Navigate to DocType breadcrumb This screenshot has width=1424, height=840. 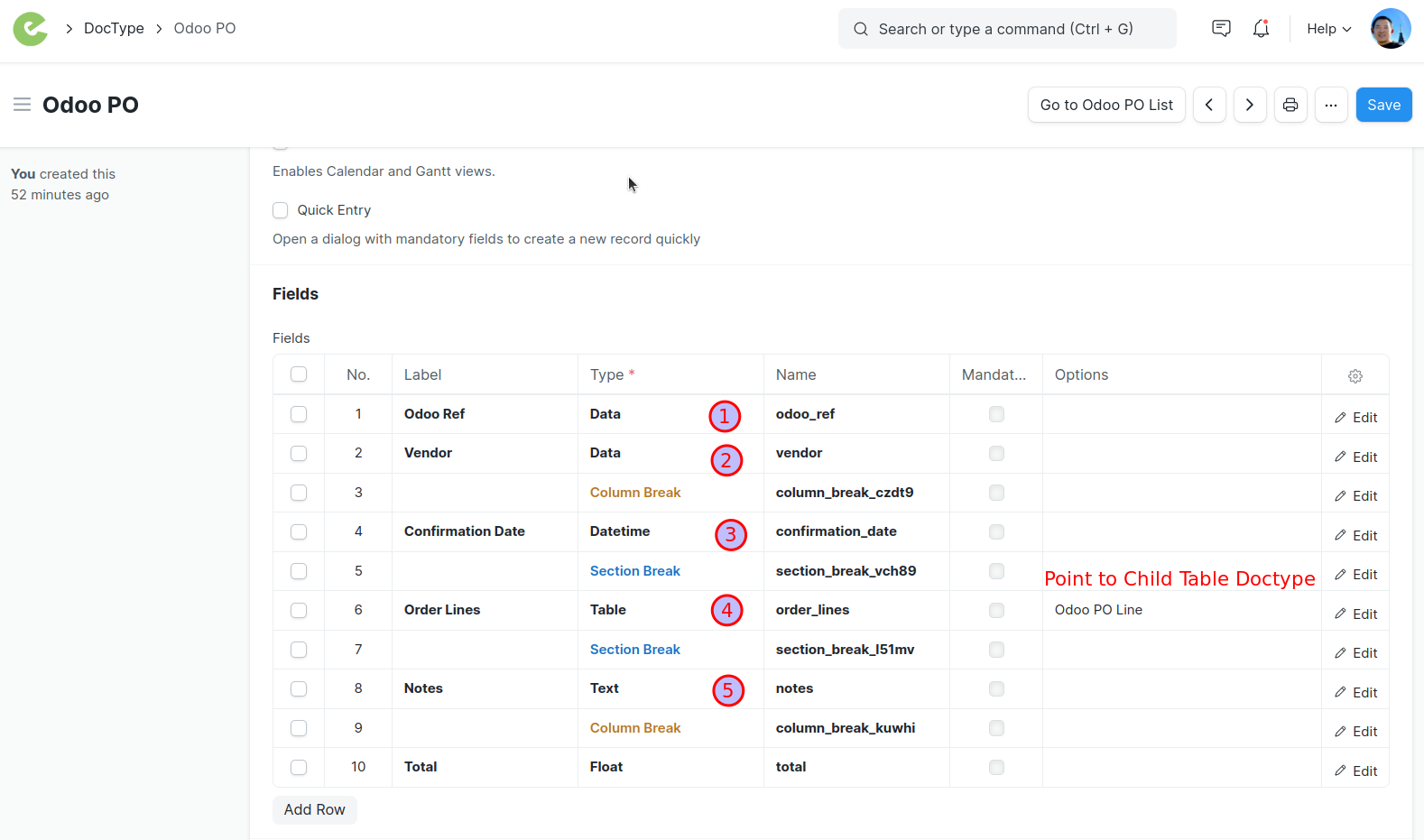(114, 29)
